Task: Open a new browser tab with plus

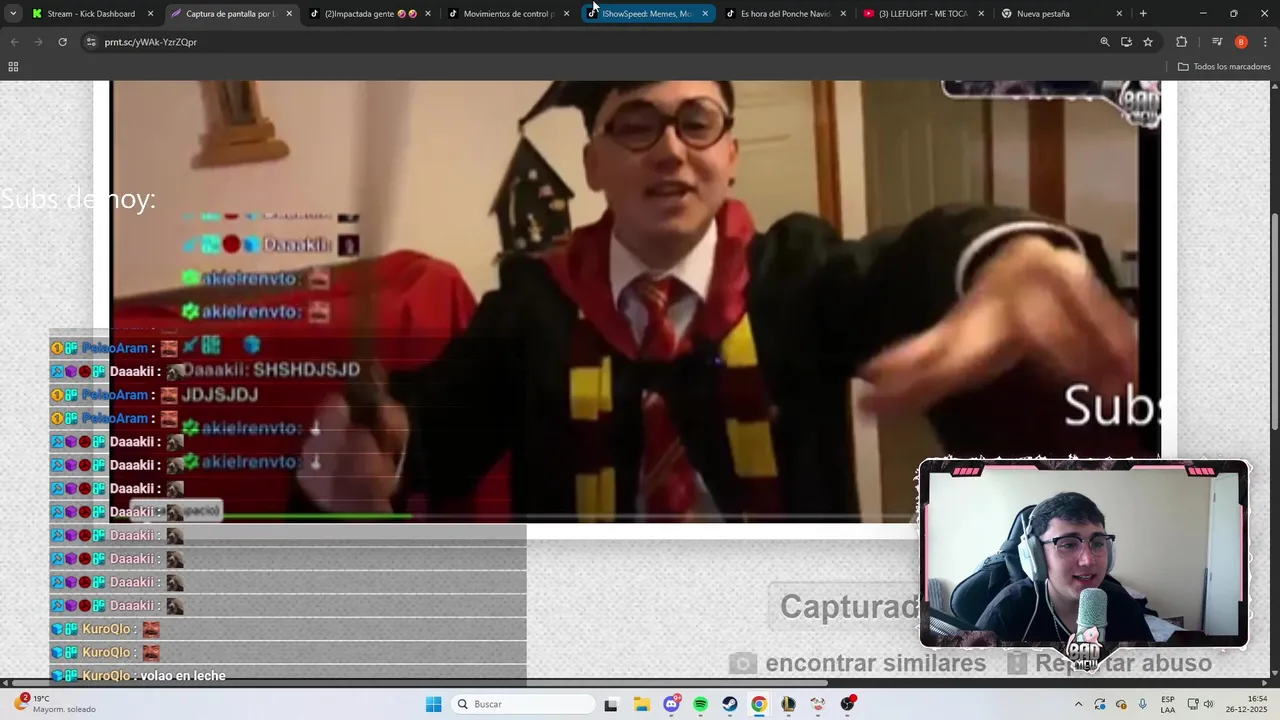Action: [x=1143, y=14]
